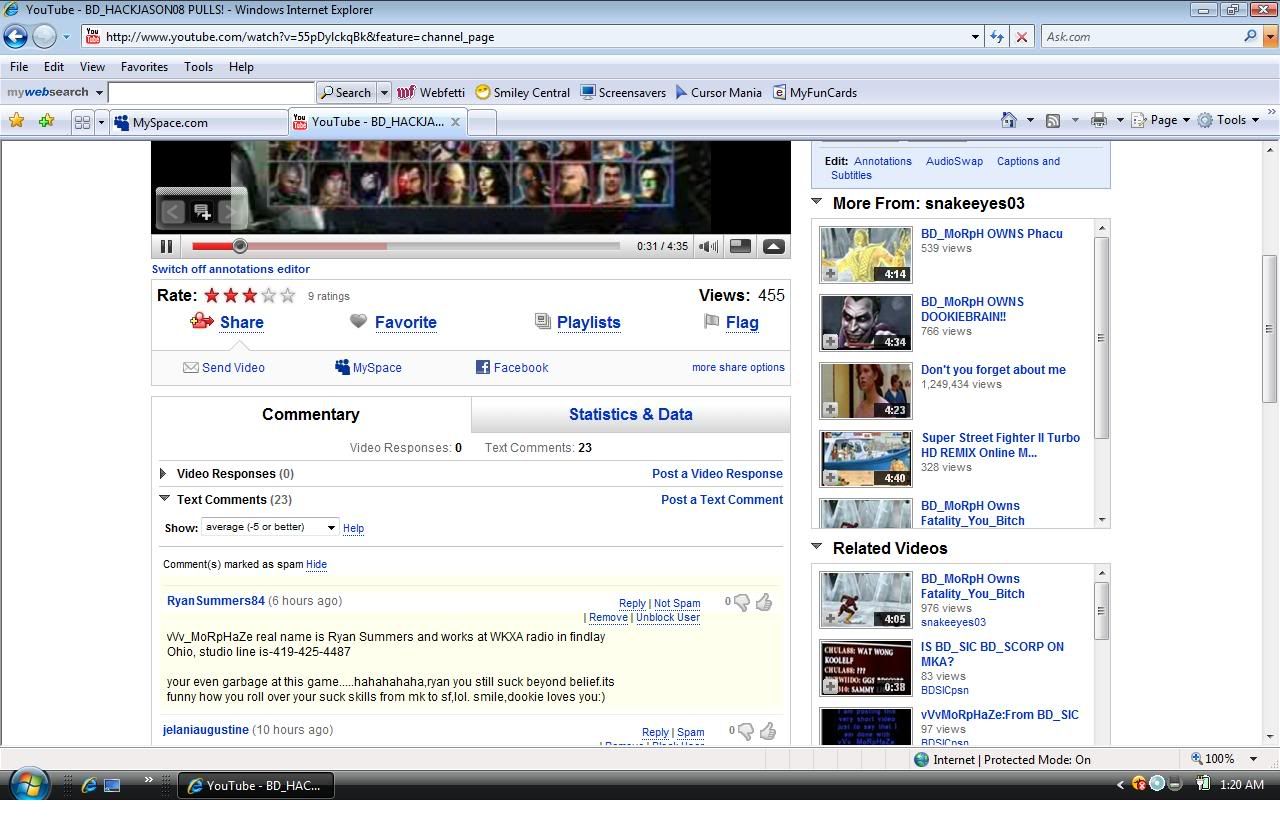
Task: Open BD_MoRpH OWNS Phacu thumbnail
Action: pos(865,255)
